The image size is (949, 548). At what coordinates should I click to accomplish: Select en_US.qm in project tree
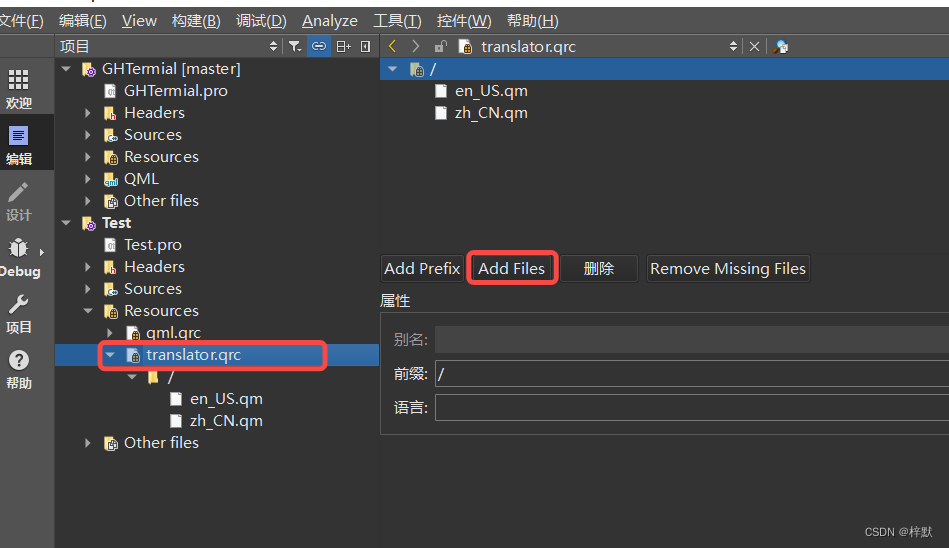226,399
